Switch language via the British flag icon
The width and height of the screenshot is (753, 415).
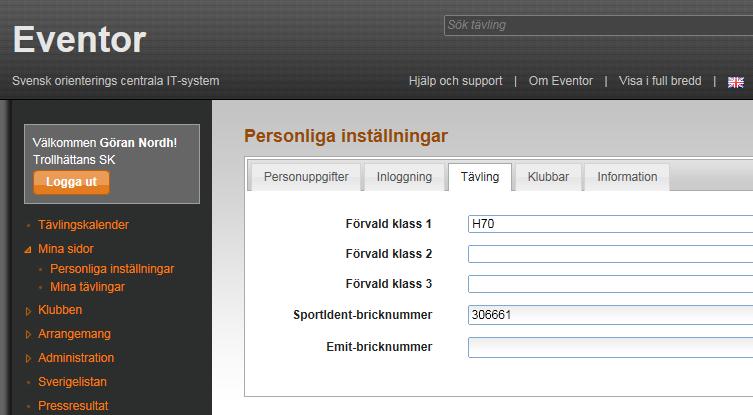(735, 82)
